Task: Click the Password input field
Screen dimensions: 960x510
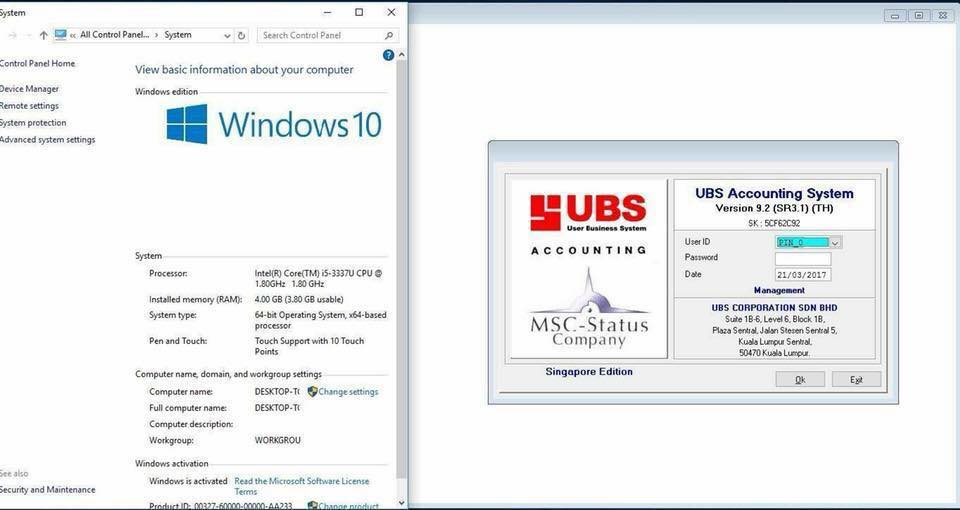Action: (x=803, y=258)
